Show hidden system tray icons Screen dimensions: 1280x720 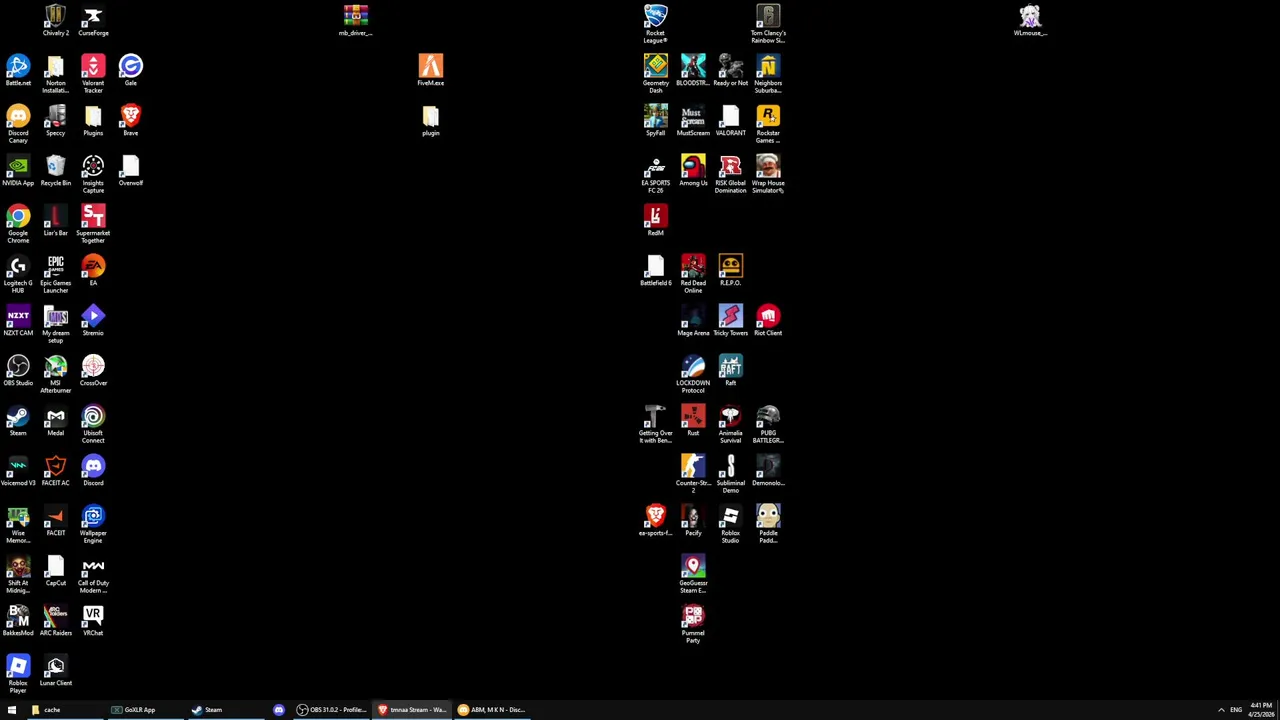(1221, 710)
